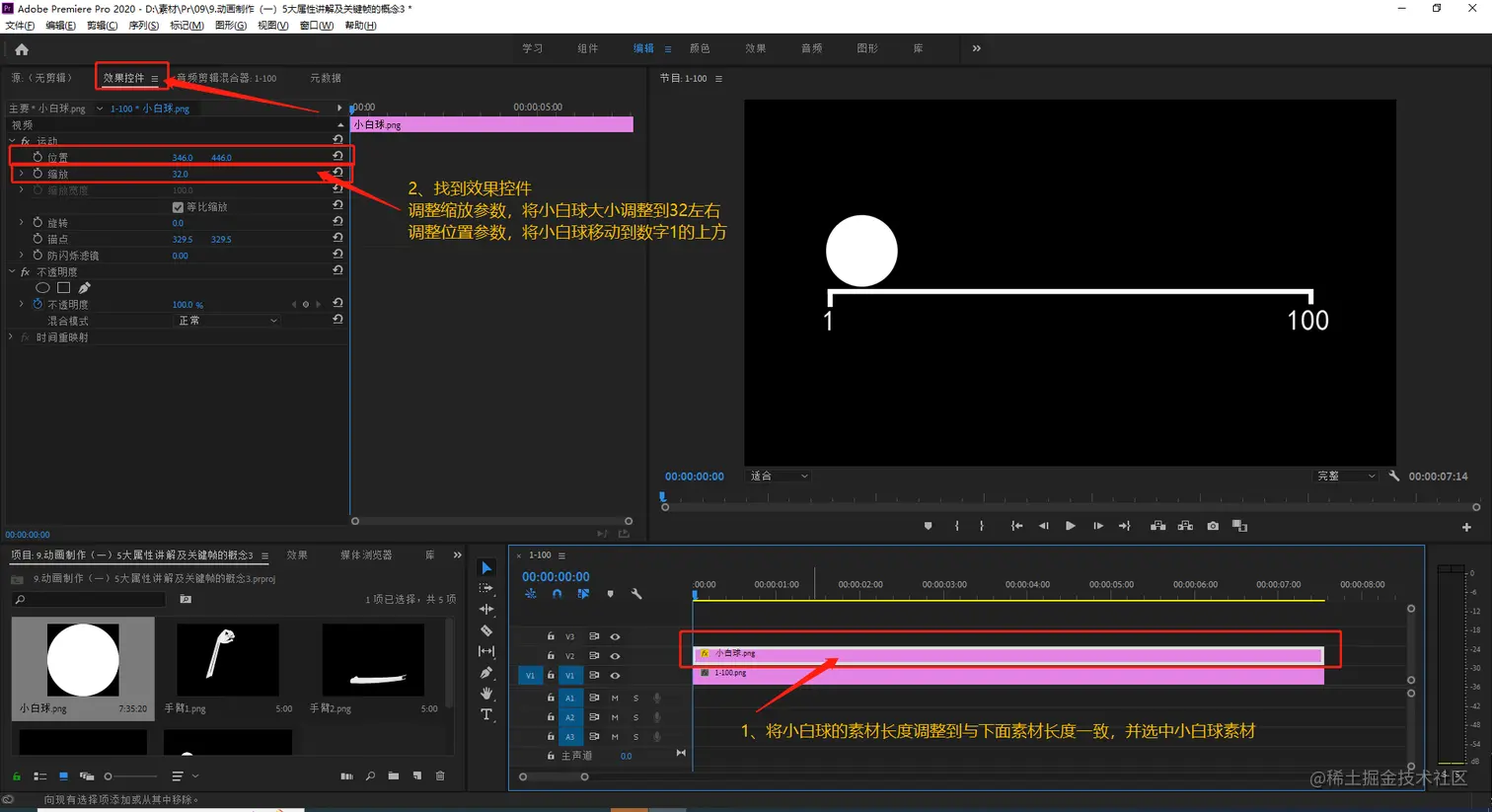Open the 混合模式 blend mode dropdown
This screenshot has height=812, width=1492.
click(226, 321)
